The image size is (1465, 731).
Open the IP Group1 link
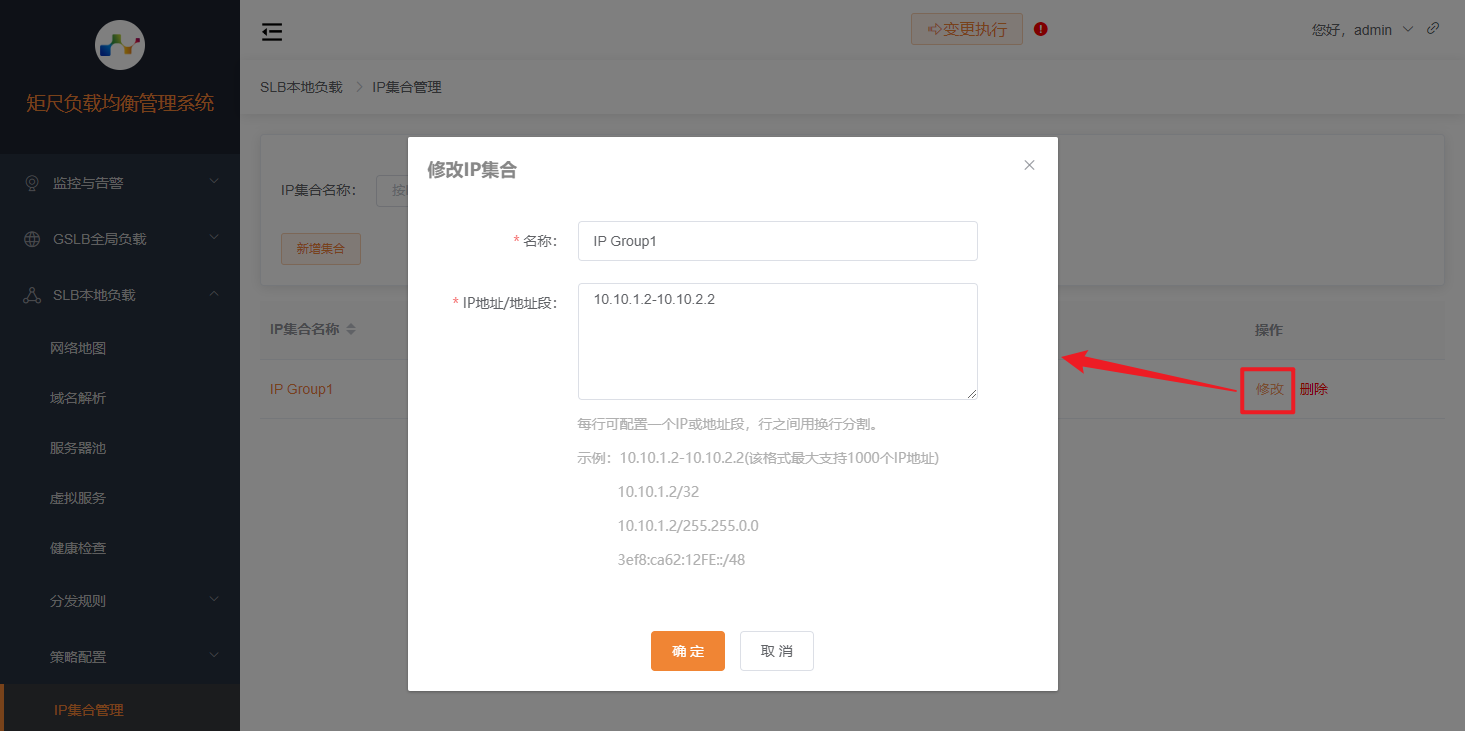click(x=302, y=389)
